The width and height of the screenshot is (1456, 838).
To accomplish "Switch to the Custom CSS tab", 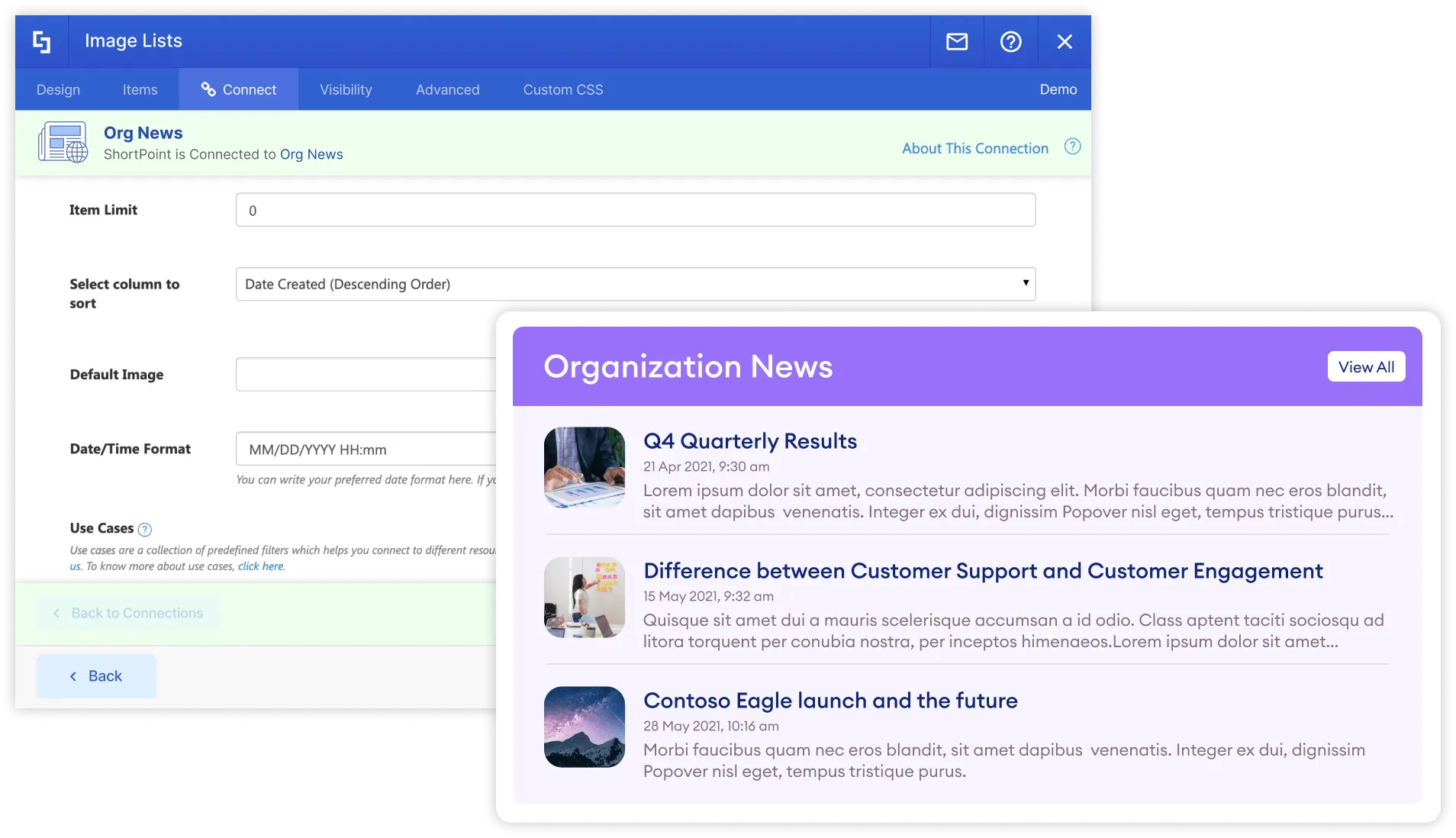I will tap(562, 89).
